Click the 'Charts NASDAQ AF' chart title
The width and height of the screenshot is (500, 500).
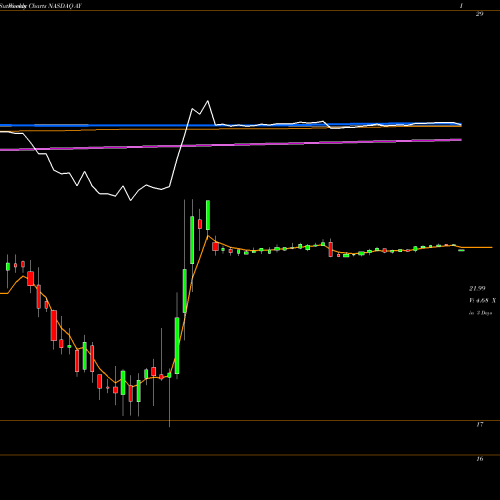click(x=55, y=6)
